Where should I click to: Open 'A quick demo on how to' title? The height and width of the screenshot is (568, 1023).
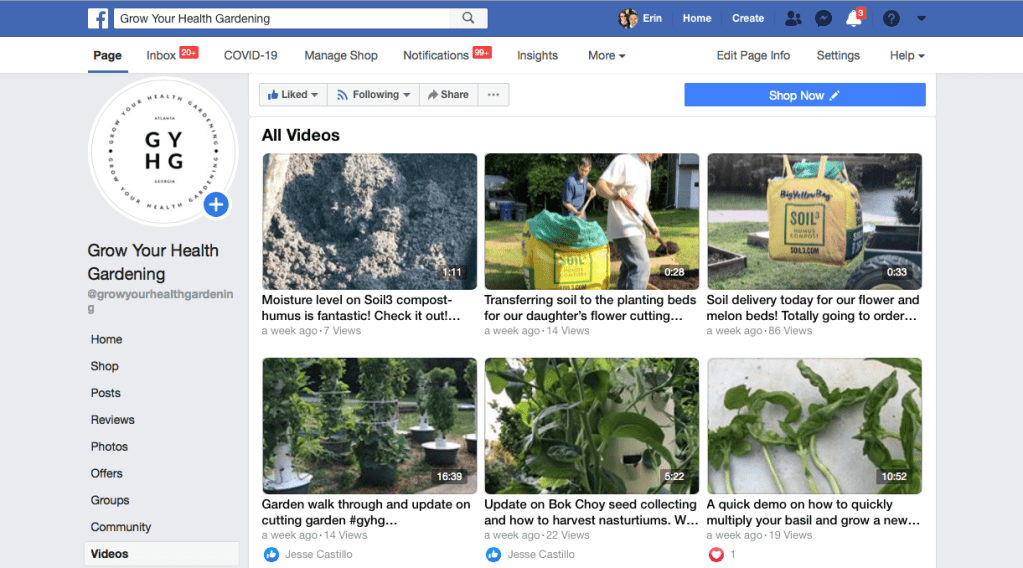click(813, 512)
